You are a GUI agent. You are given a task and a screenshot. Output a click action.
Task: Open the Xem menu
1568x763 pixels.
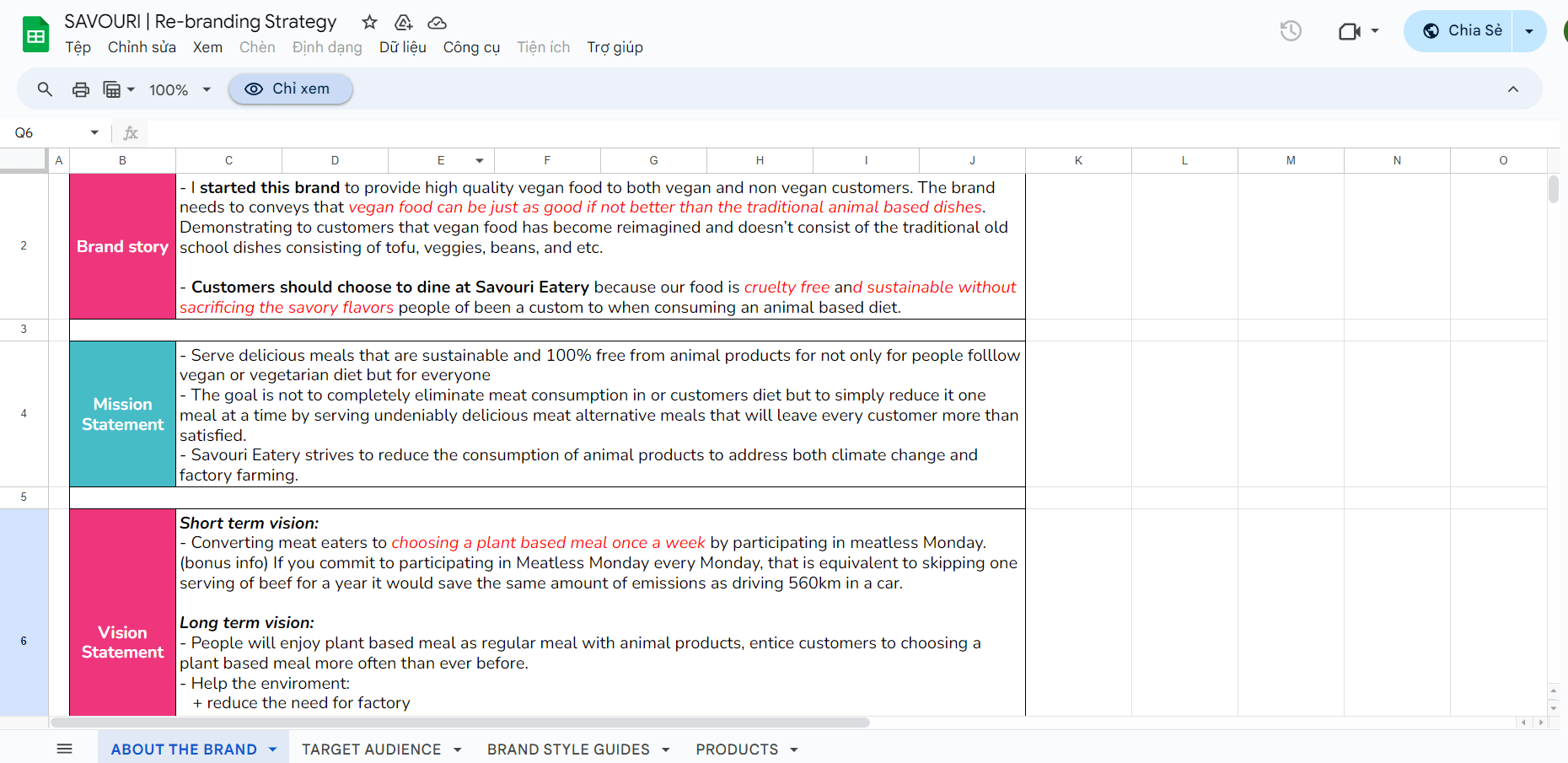[207, 47]
